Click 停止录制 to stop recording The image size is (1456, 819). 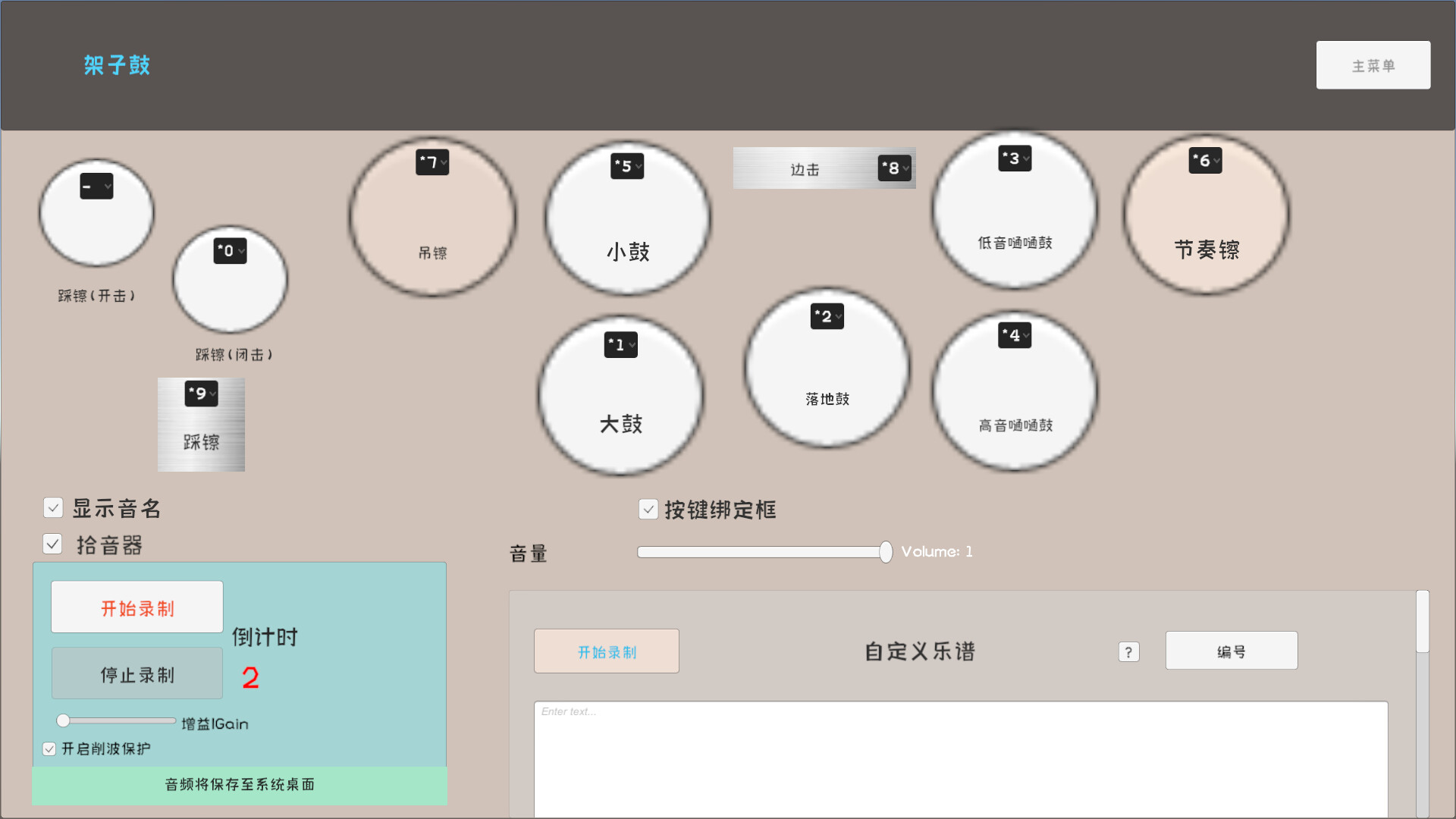tap(136, 673)
